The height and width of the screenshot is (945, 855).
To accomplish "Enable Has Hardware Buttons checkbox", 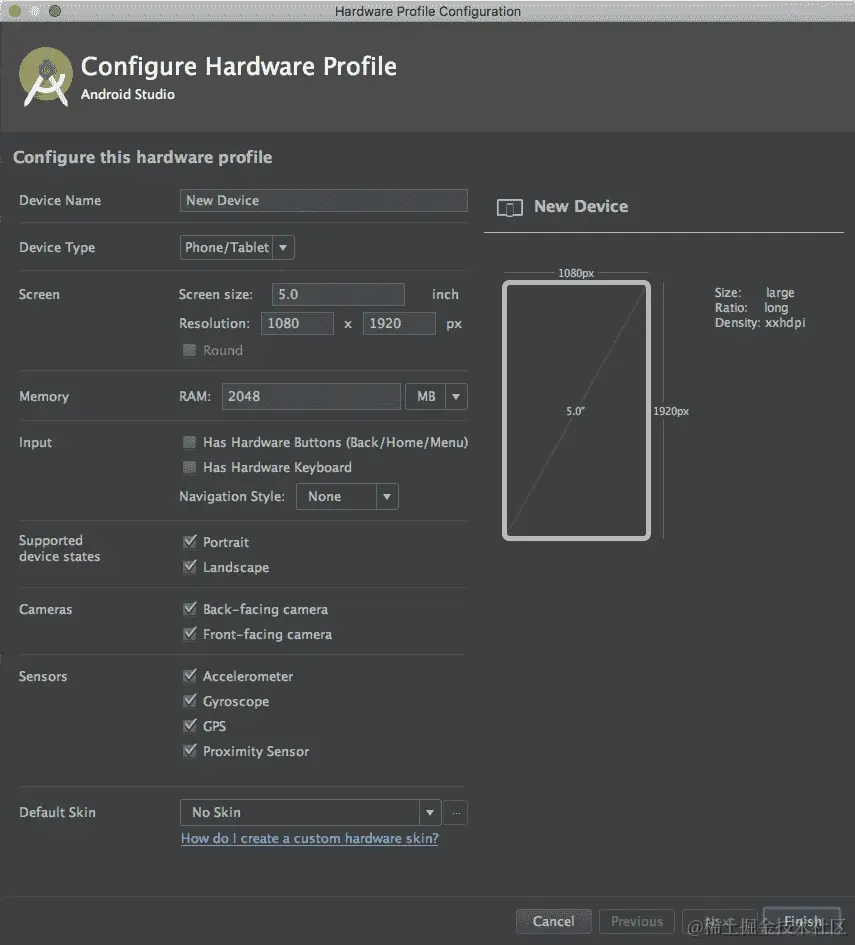I will click(x=189, y=442).
